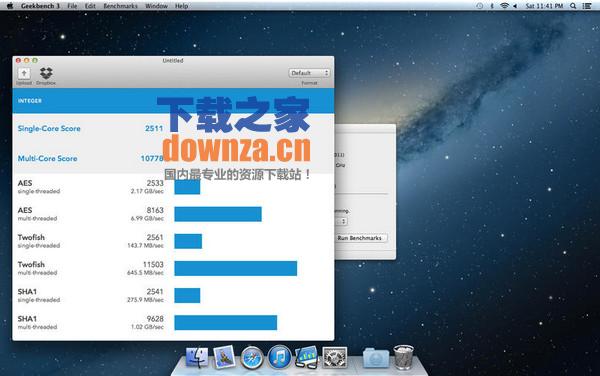
Task: Click the INTEGER section header
Action: tap(173, 101)
